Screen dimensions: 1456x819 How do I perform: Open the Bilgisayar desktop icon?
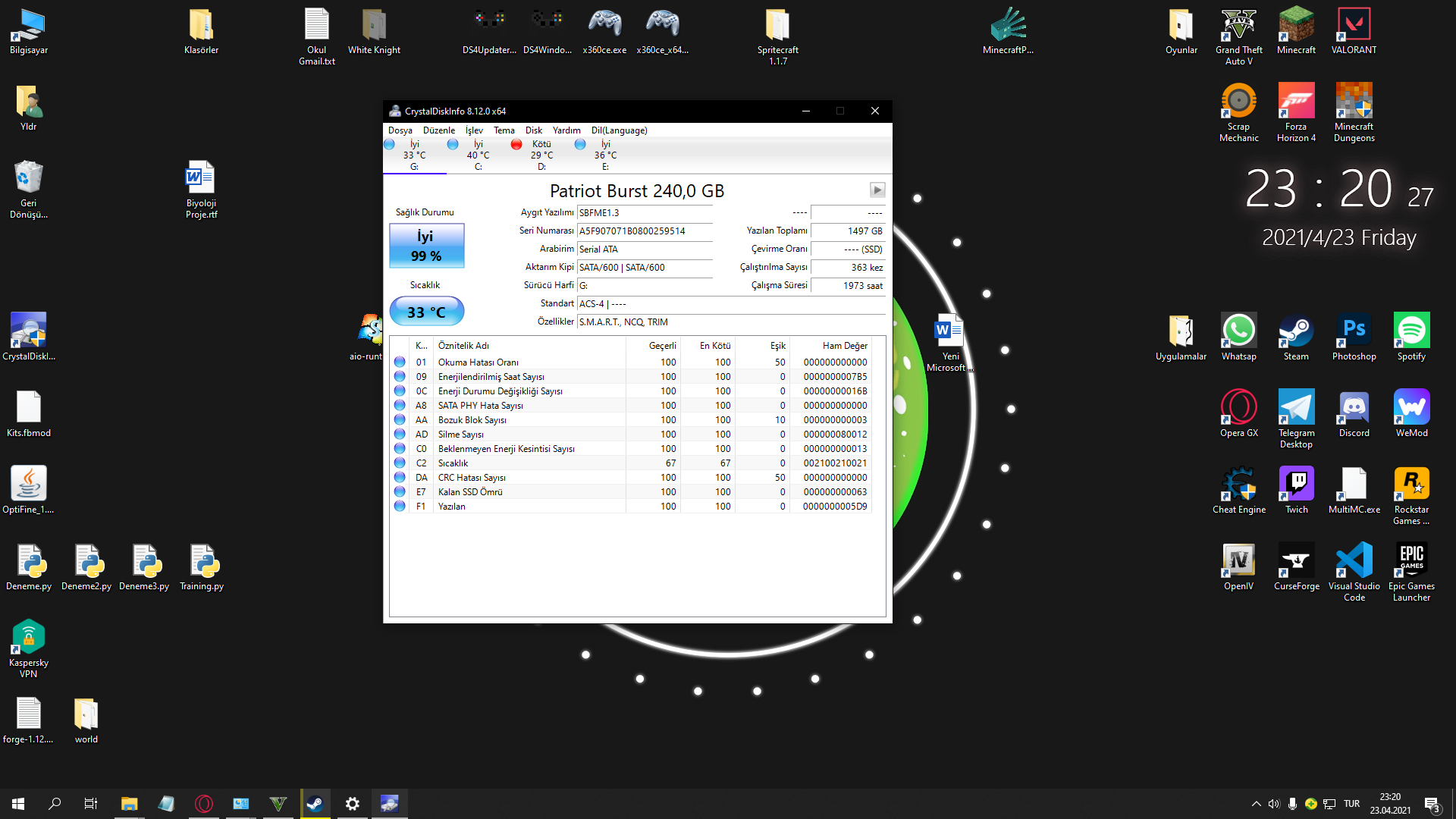29,32
